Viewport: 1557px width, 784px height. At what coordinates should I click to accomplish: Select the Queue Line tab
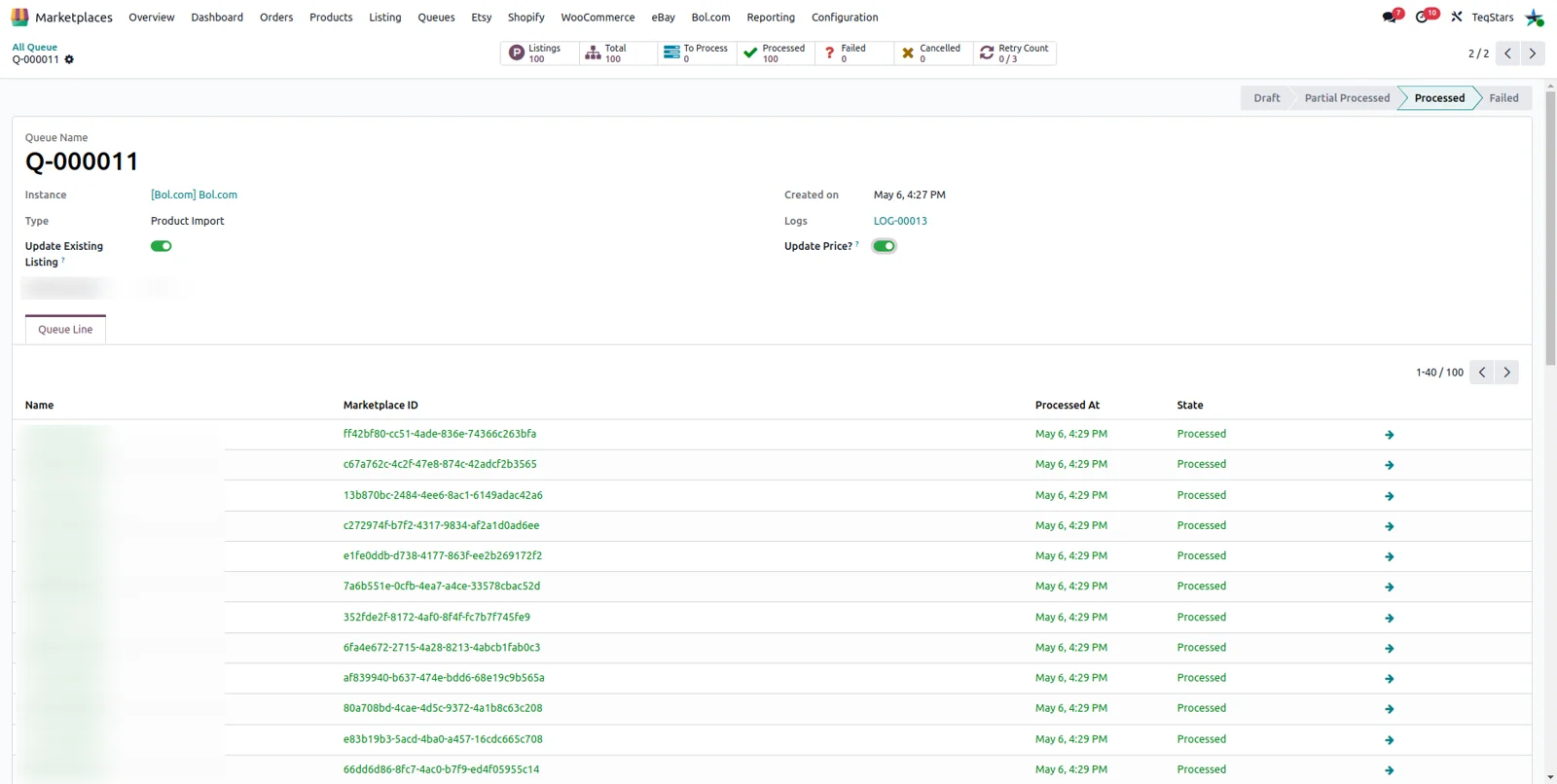[65, 330]
